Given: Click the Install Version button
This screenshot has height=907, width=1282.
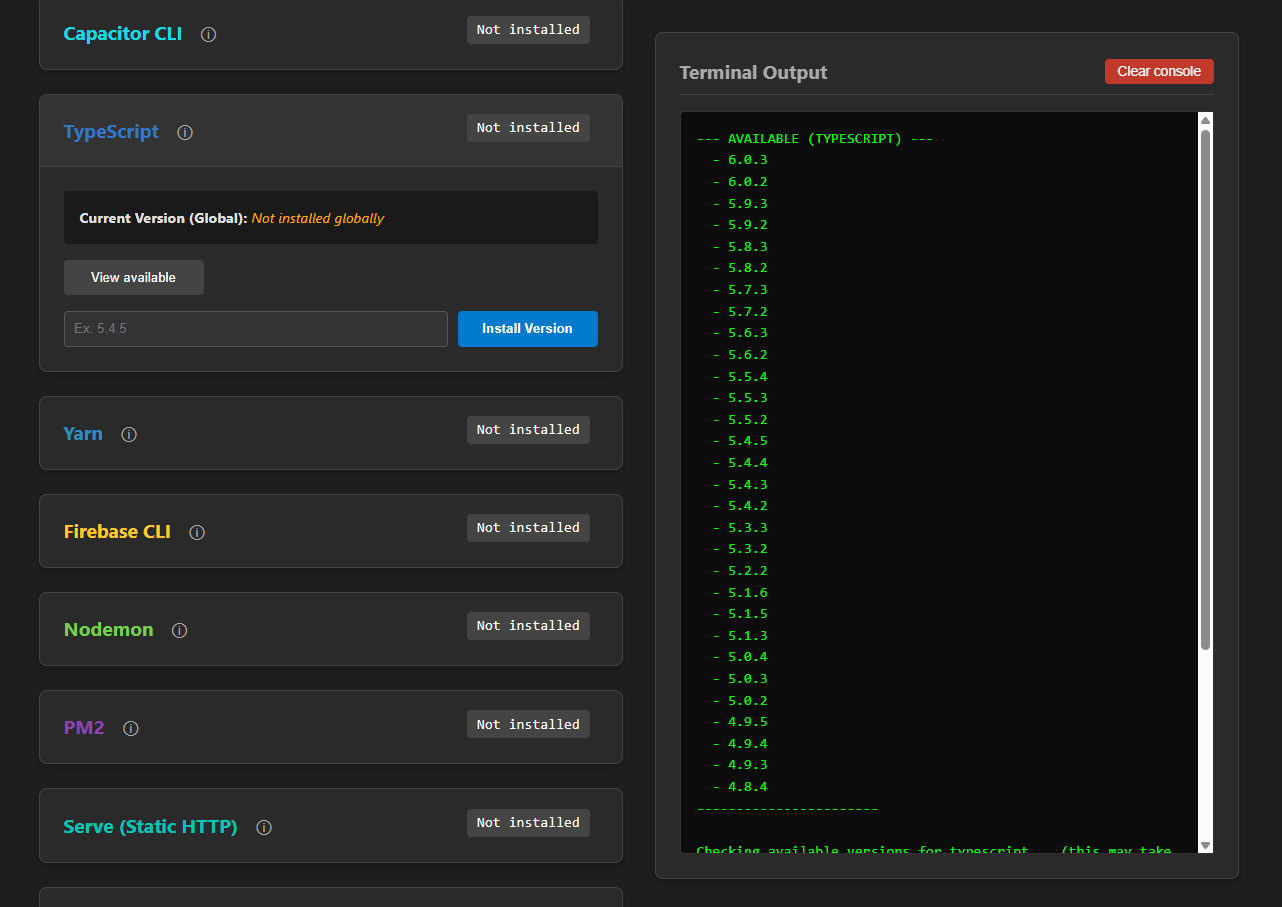Looking at the screenshot, I should 528,329.
